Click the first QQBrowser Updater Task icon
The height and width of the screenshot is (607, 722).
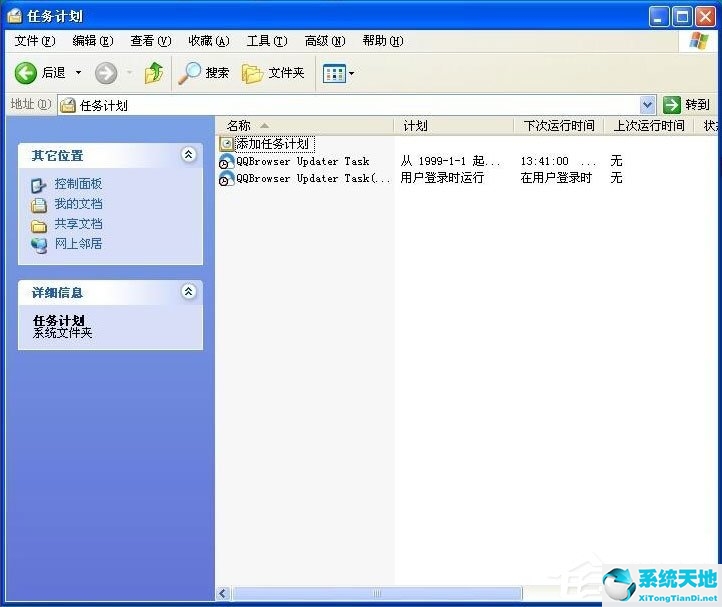point(226,161)
